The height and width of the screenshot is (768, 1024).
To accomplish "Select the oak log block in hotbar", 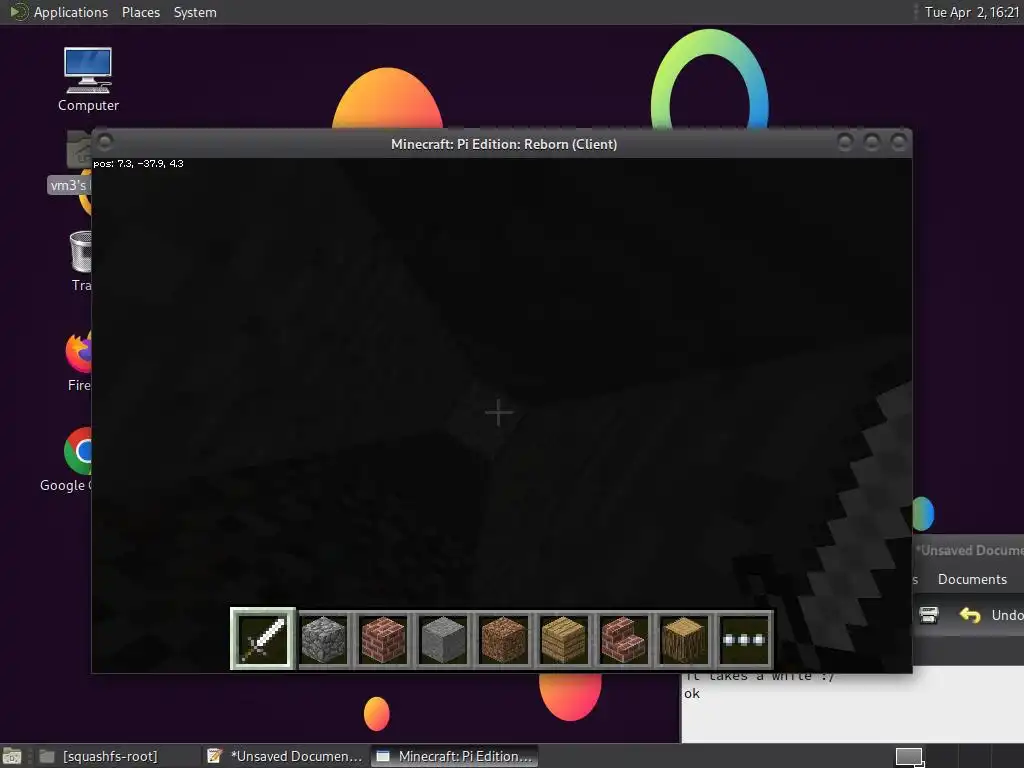I will click(x=684, y=639).
